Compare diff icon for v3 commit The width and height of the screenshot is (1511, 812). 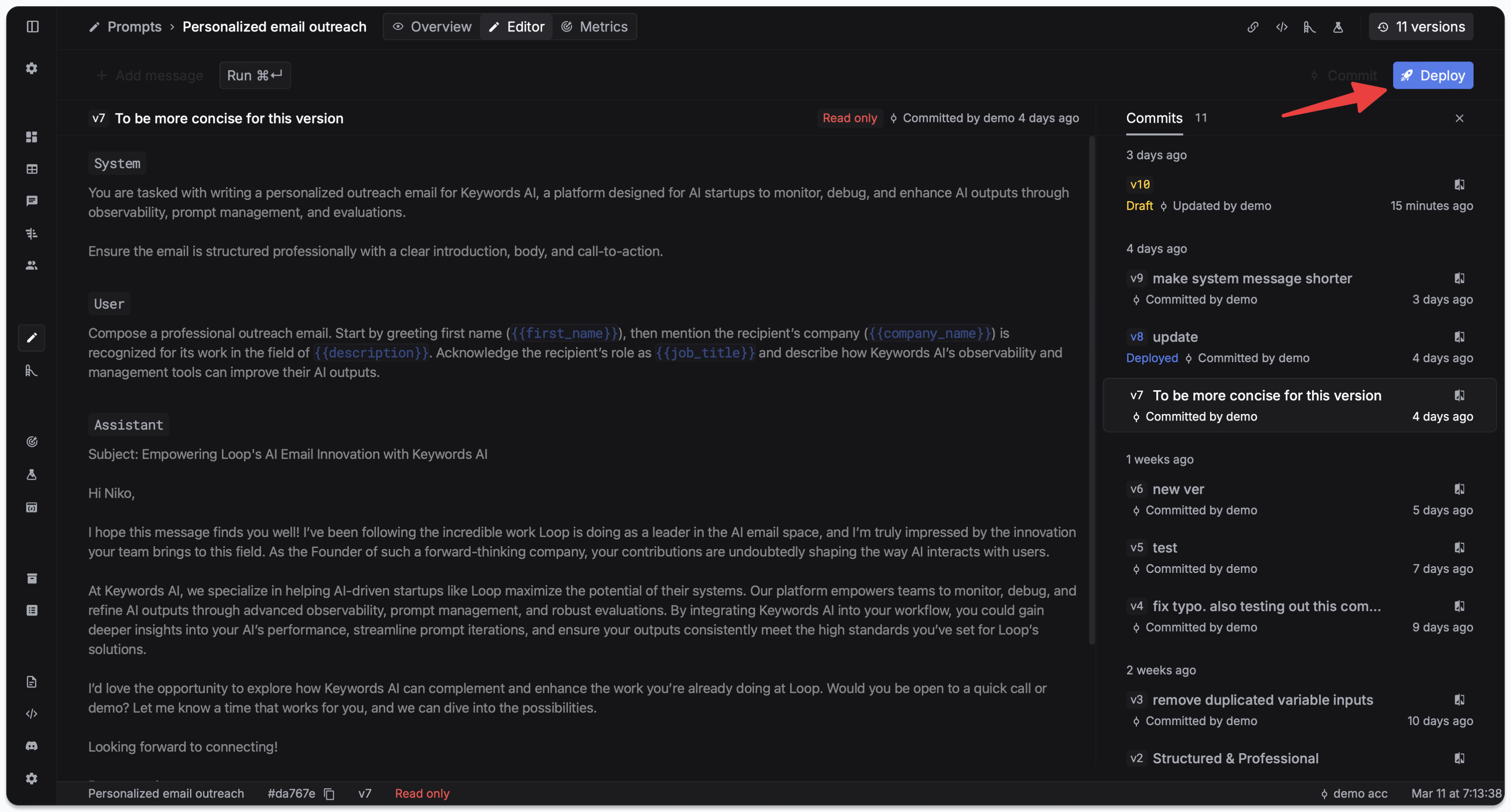pos(1459,699)
